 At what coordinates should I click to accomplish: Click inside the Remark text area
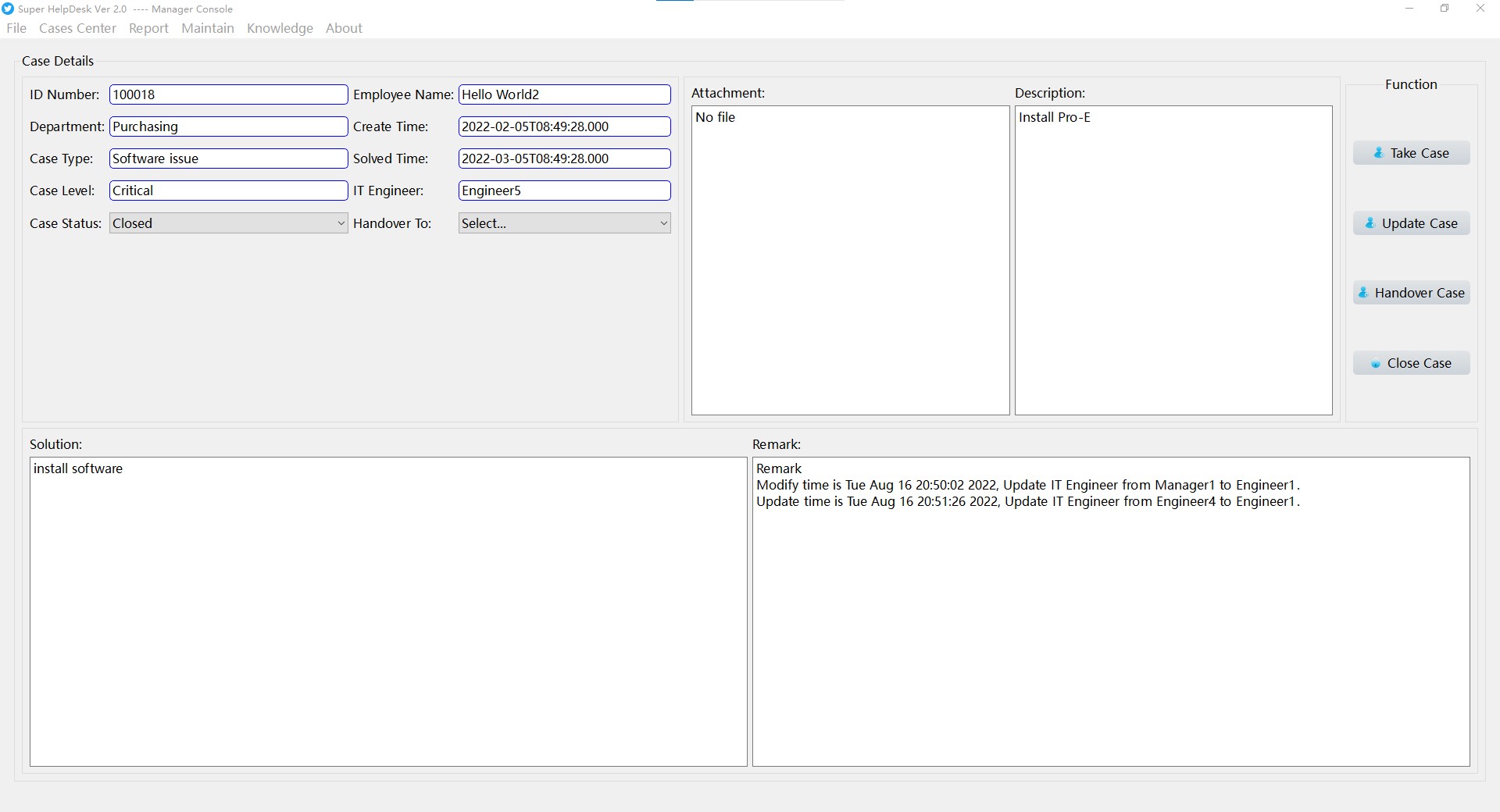(1110, 625)
